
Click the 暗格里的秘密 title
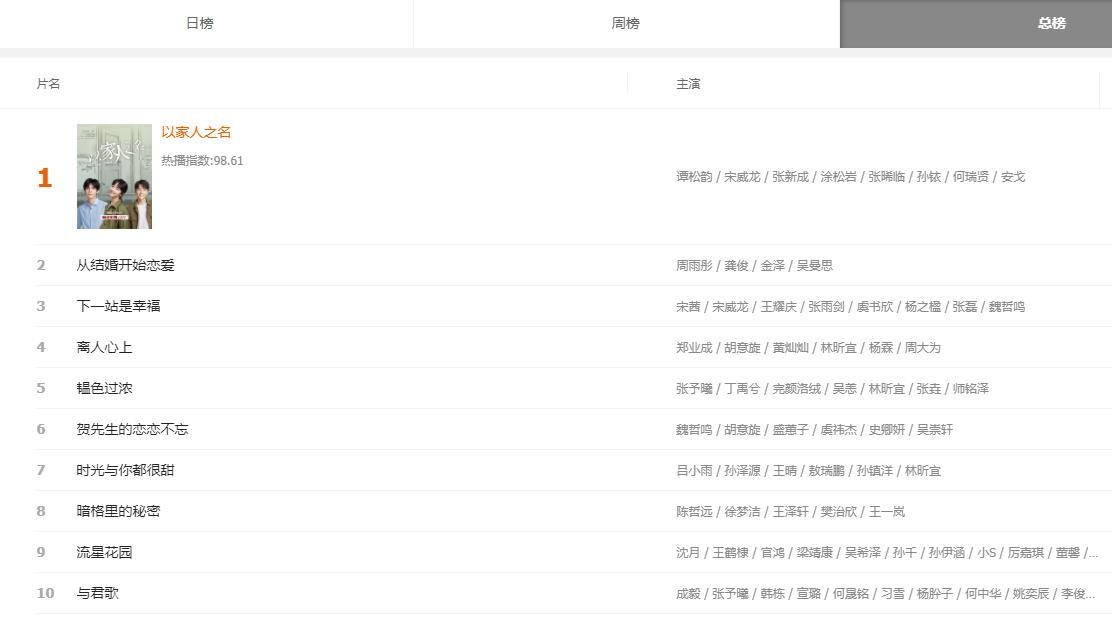coord(118,511)
